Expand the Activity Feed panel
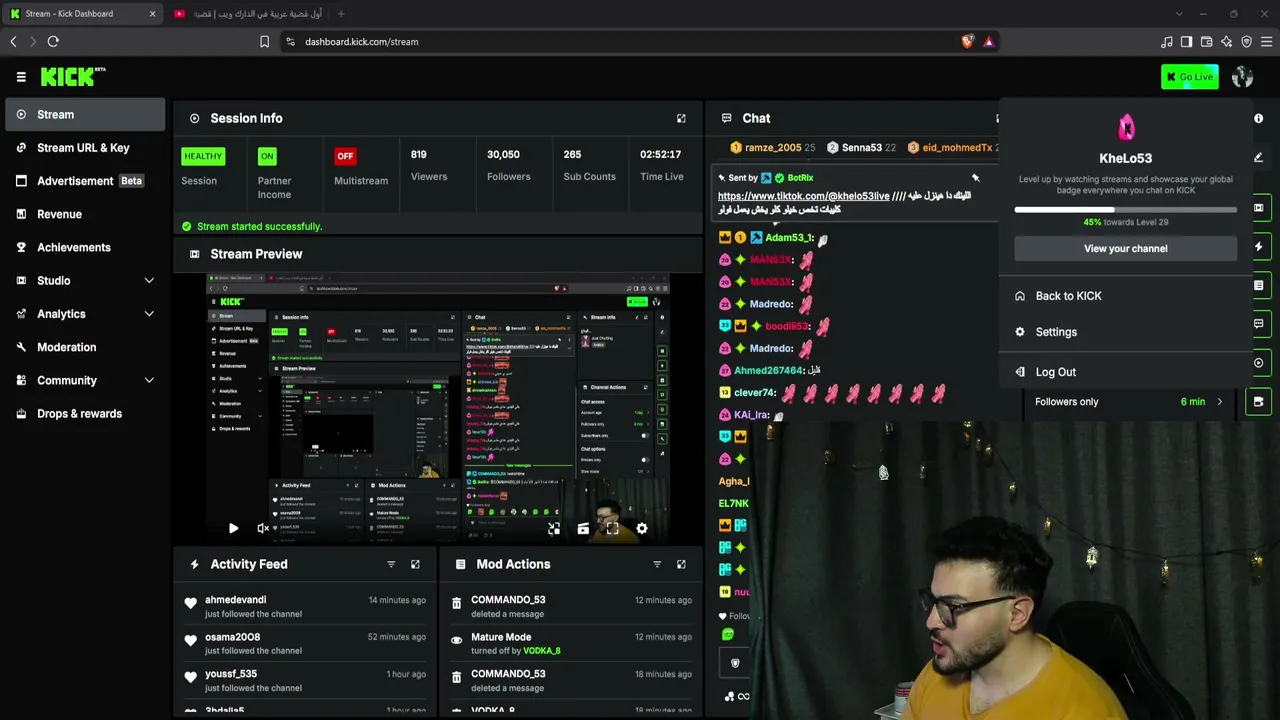The height and width of the screenshot is (720, 1280). (x=415, y=565)
